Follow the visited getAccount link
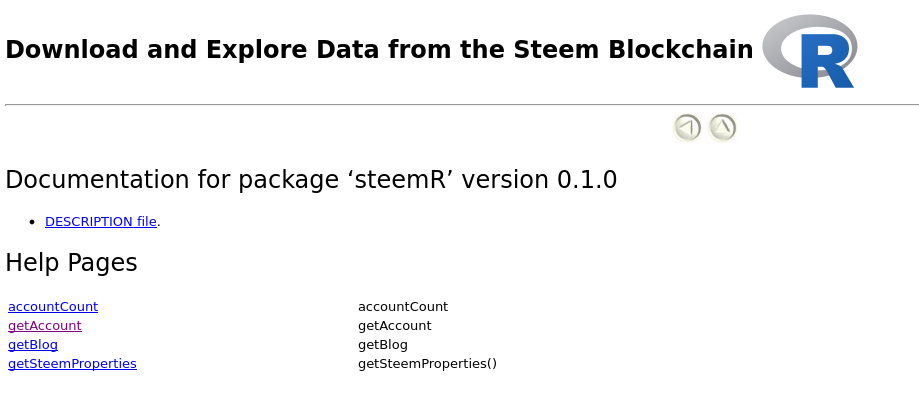 pyautogui.click(x=45, y=326)
